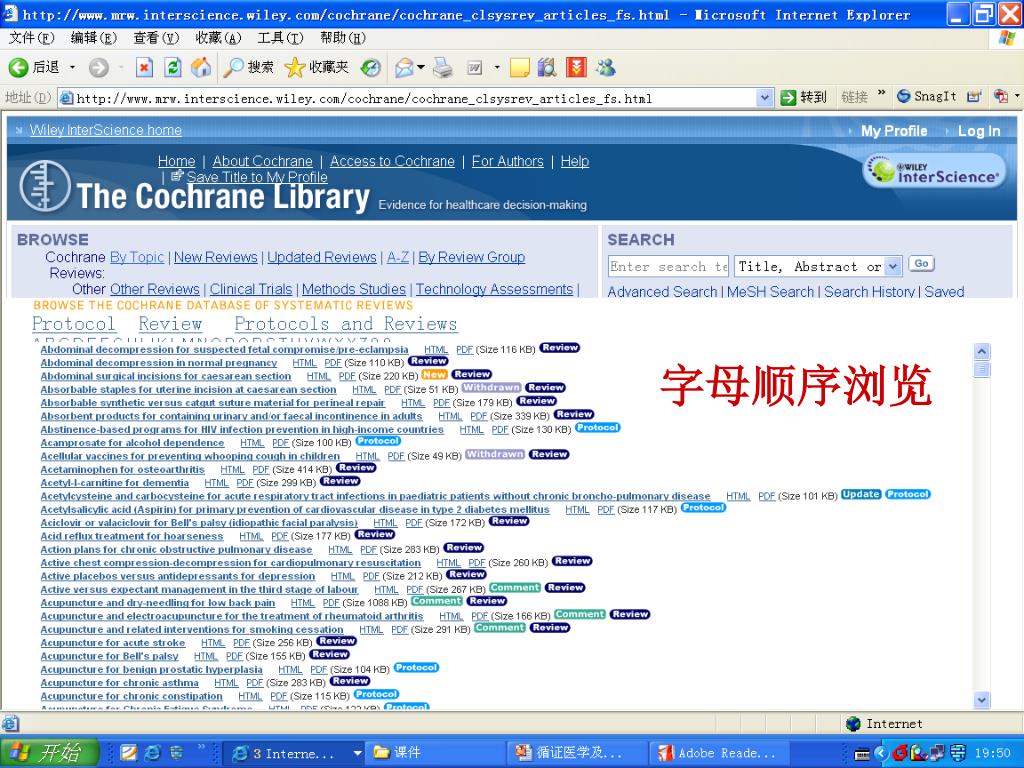1024x768 pixels.
Task: Open Abdominal decompression in normal pregnancy review
Action: (x=159, y=362)
